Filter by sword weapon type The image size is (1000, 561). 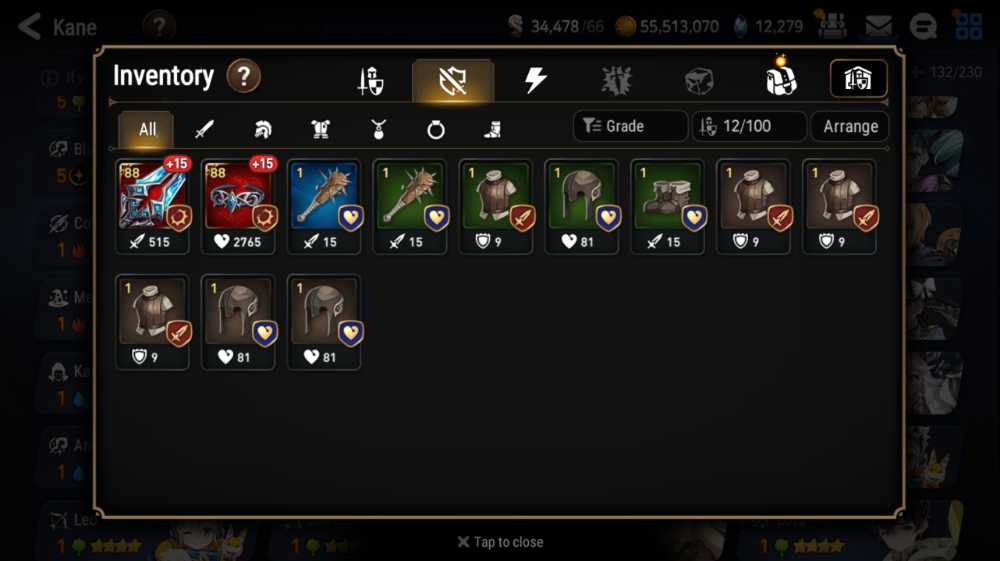[204, 129]
